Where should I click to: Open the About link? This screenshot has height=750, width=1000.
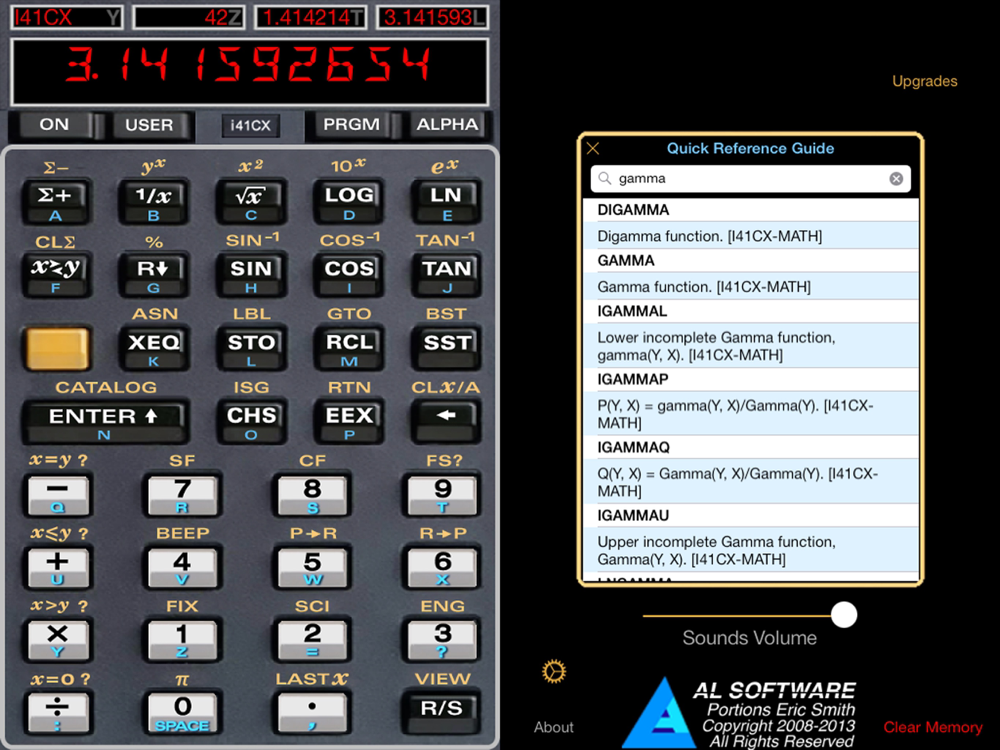pos(554,727)
